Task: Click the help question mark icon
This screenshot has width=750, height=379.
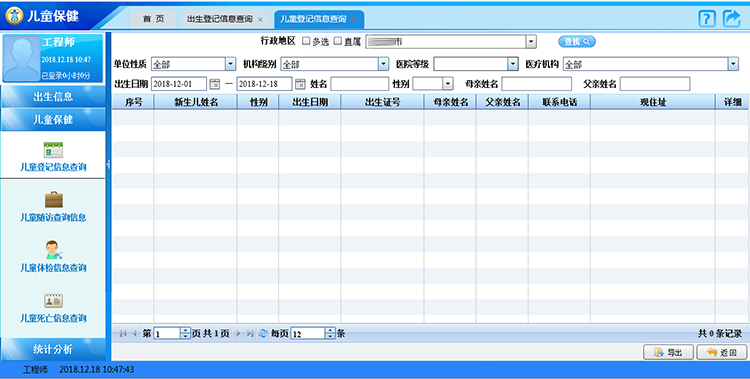Action: (x=707, y=18)
